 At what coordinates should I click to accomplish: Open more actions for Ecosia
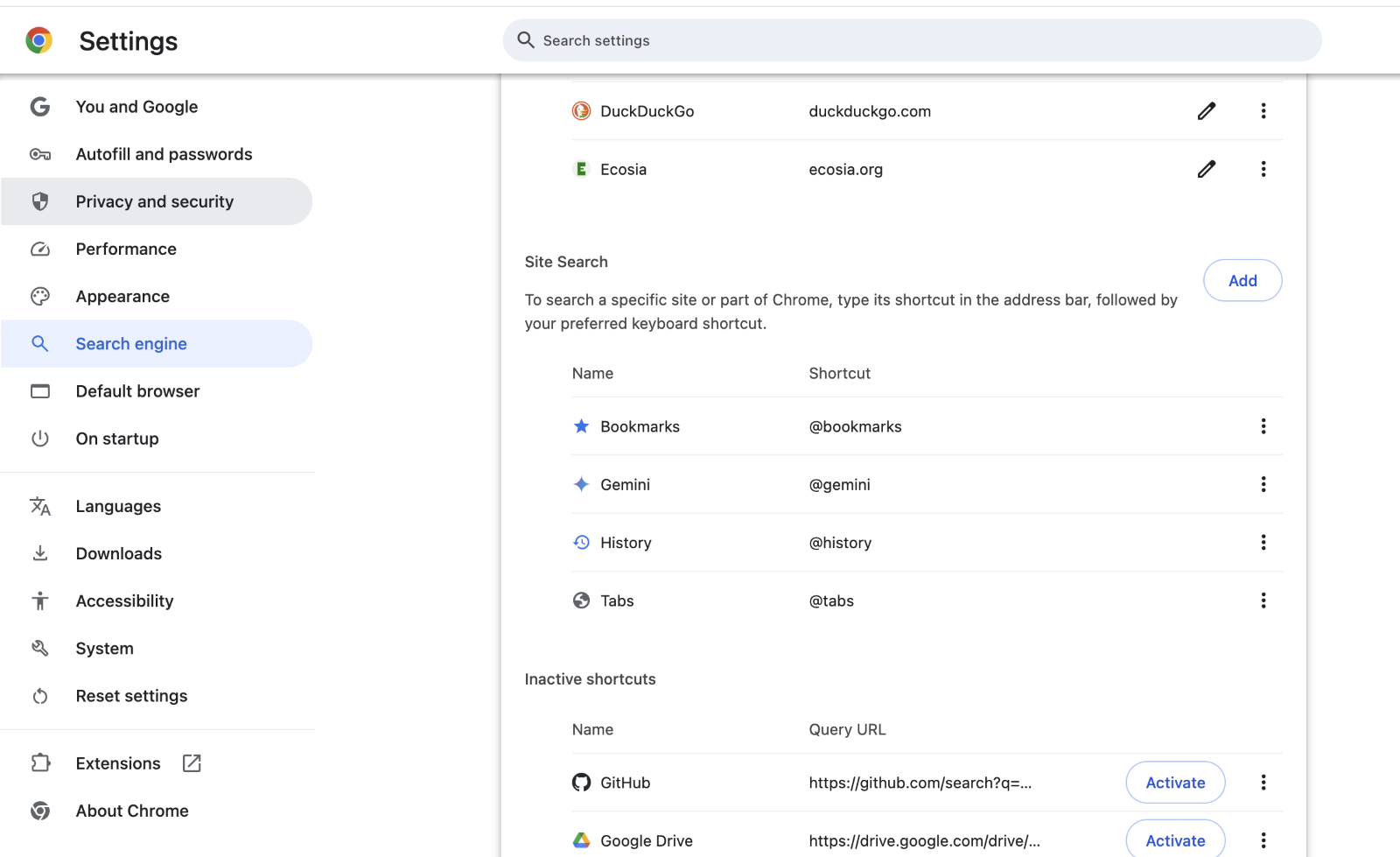coord(1263,169)
